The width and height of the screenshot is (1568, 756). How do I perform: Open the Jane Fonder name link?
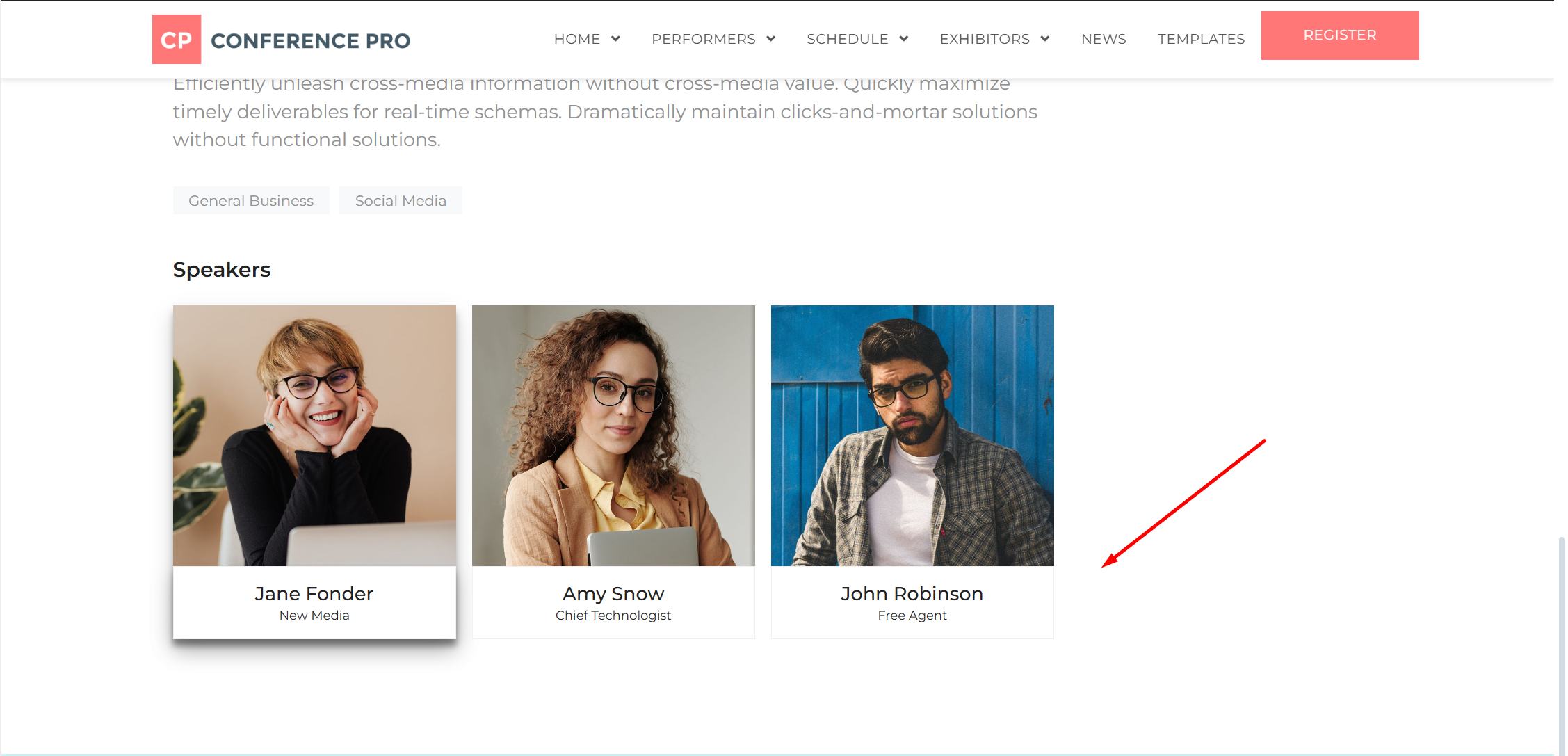coord(314,593)
